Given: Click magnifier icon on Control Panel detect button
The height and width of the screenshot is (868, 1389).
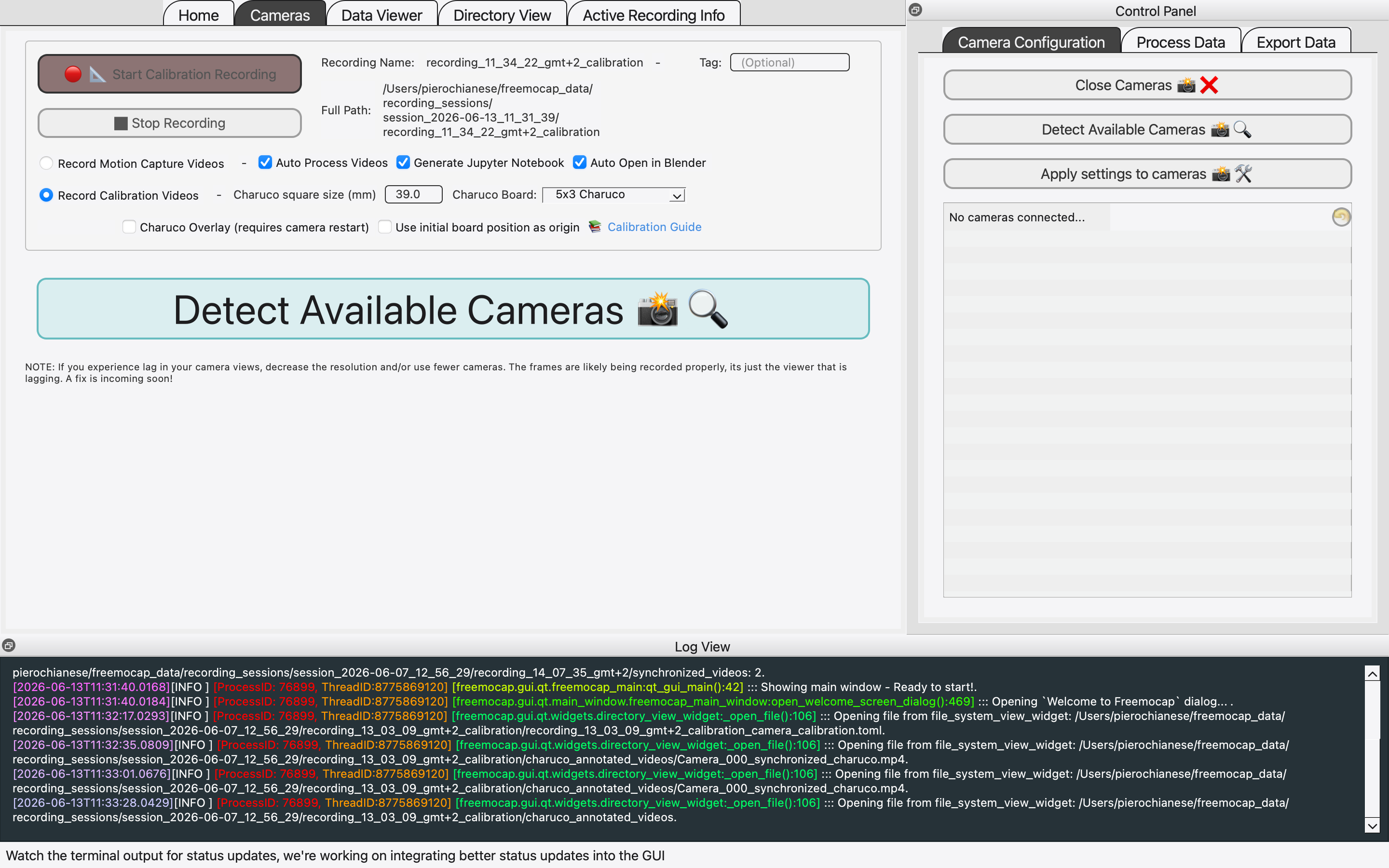Looking at the screenshot, I should click(1242, 129).
